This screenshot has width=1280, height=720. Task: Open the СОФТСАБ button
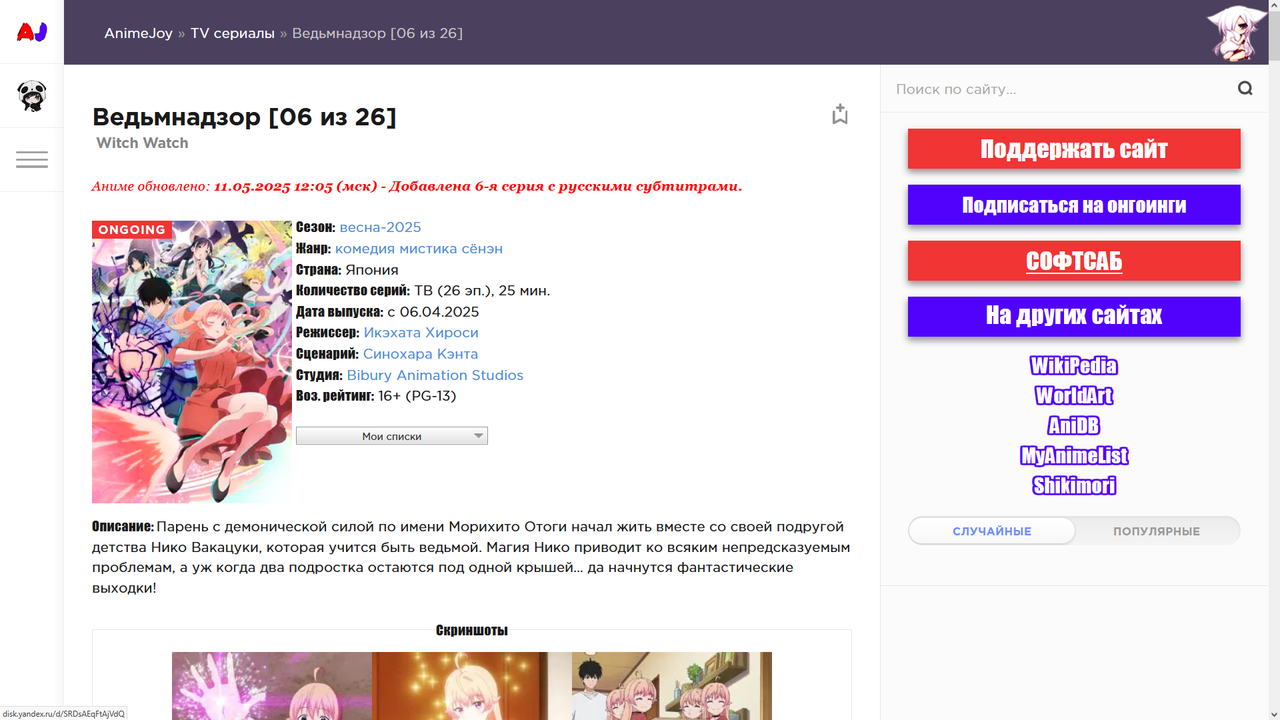(1074, 261)
